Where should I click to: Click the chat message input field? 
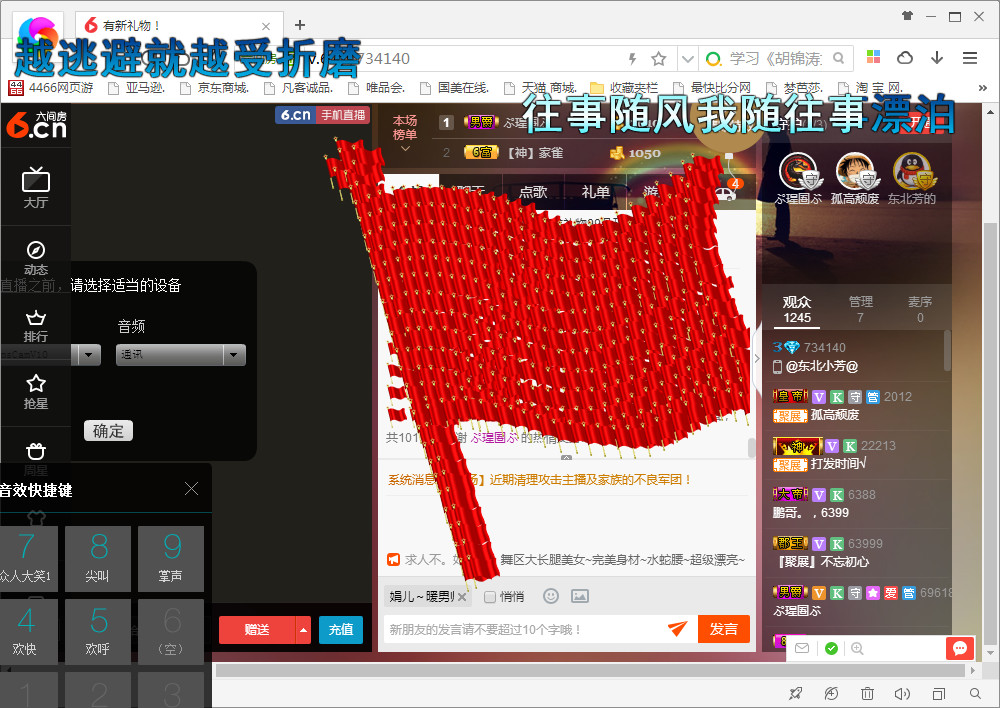[x=523, y=630]
